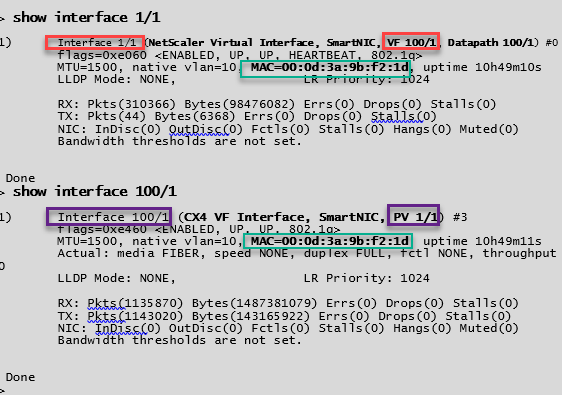Click the first 'Done' output line

(20, 178)
